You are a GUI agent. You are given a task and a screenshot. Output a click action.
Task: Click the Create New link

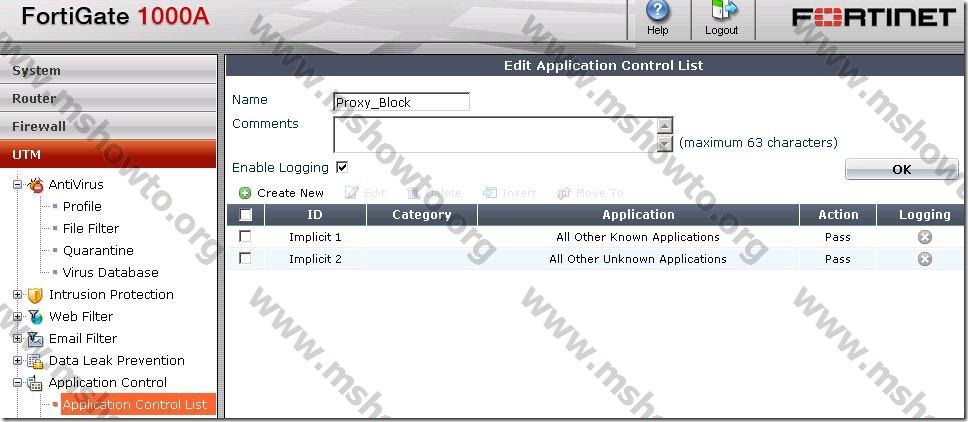[290, 193]
